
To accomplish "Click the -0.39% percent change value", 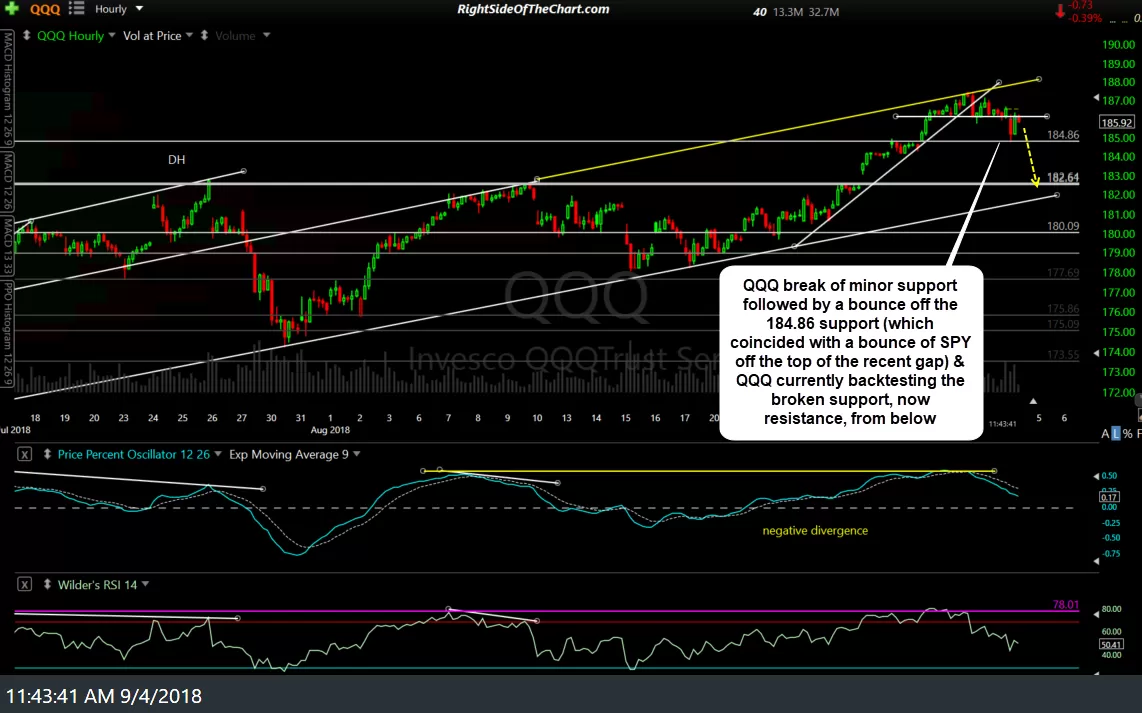I will click(1084, 18).
